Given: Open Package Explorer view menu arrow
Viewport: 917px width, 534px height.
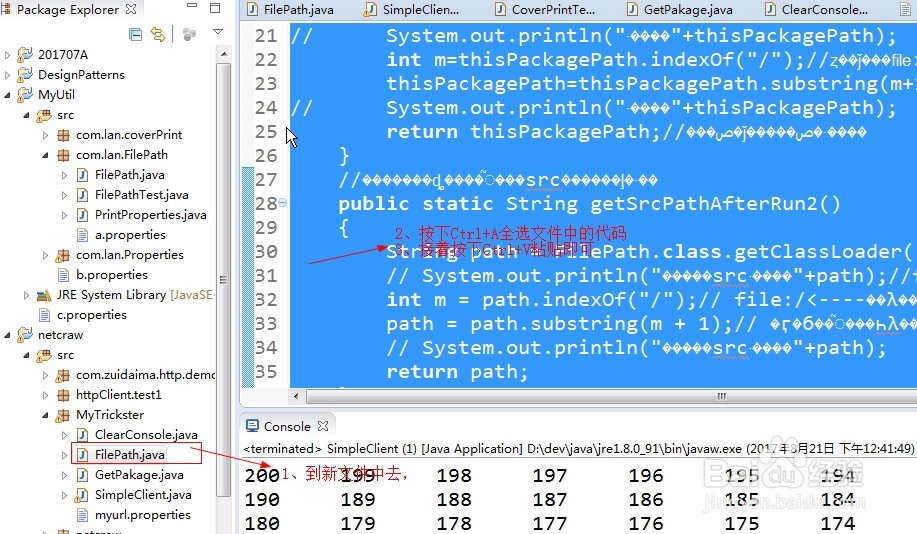Looking at the screenshot, I should [x=218, y=32].
